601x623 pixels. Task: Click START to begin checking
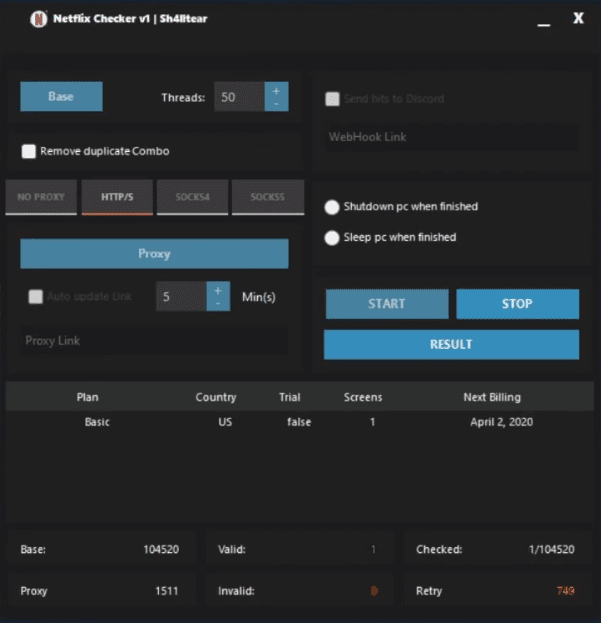(387, 304)
